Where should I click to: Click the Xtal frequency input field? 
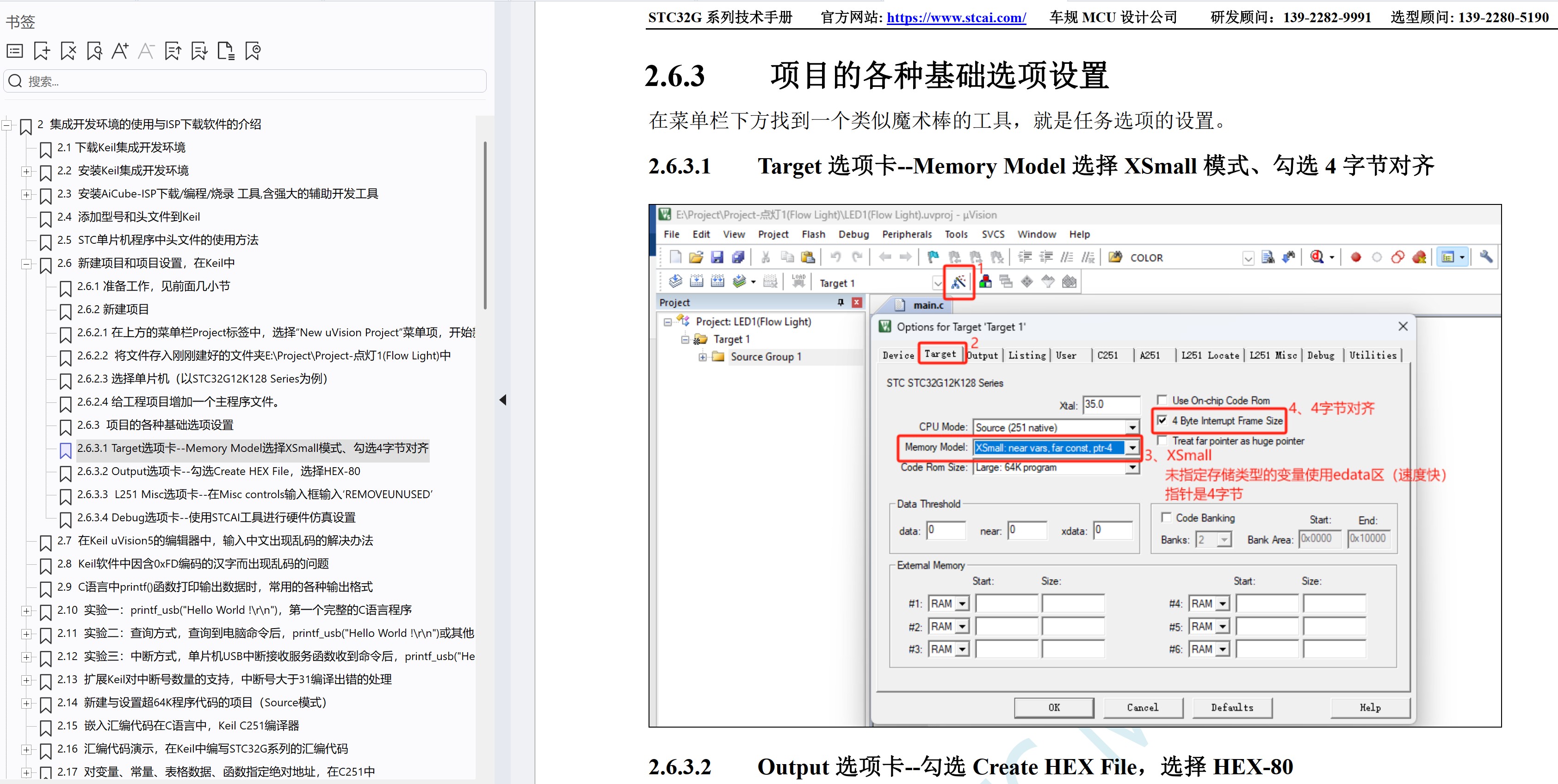pos(1111,404)
